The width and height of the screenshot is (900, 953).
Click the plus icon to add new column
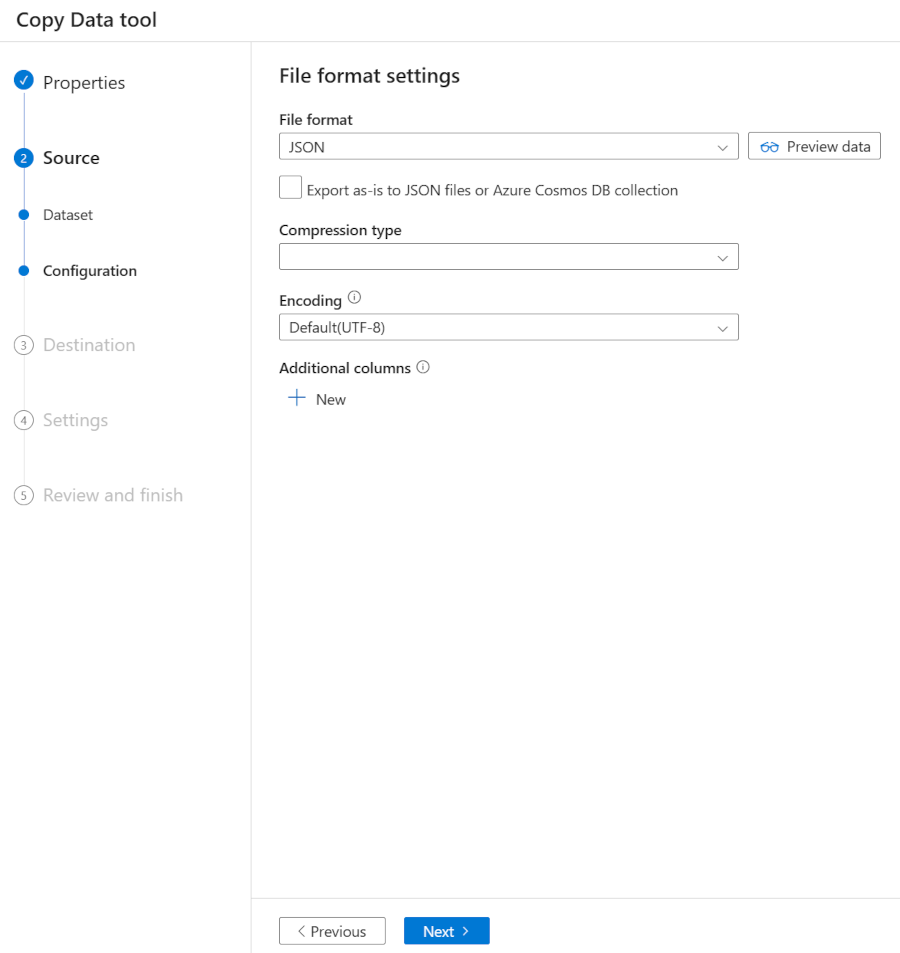pos(297,398)
